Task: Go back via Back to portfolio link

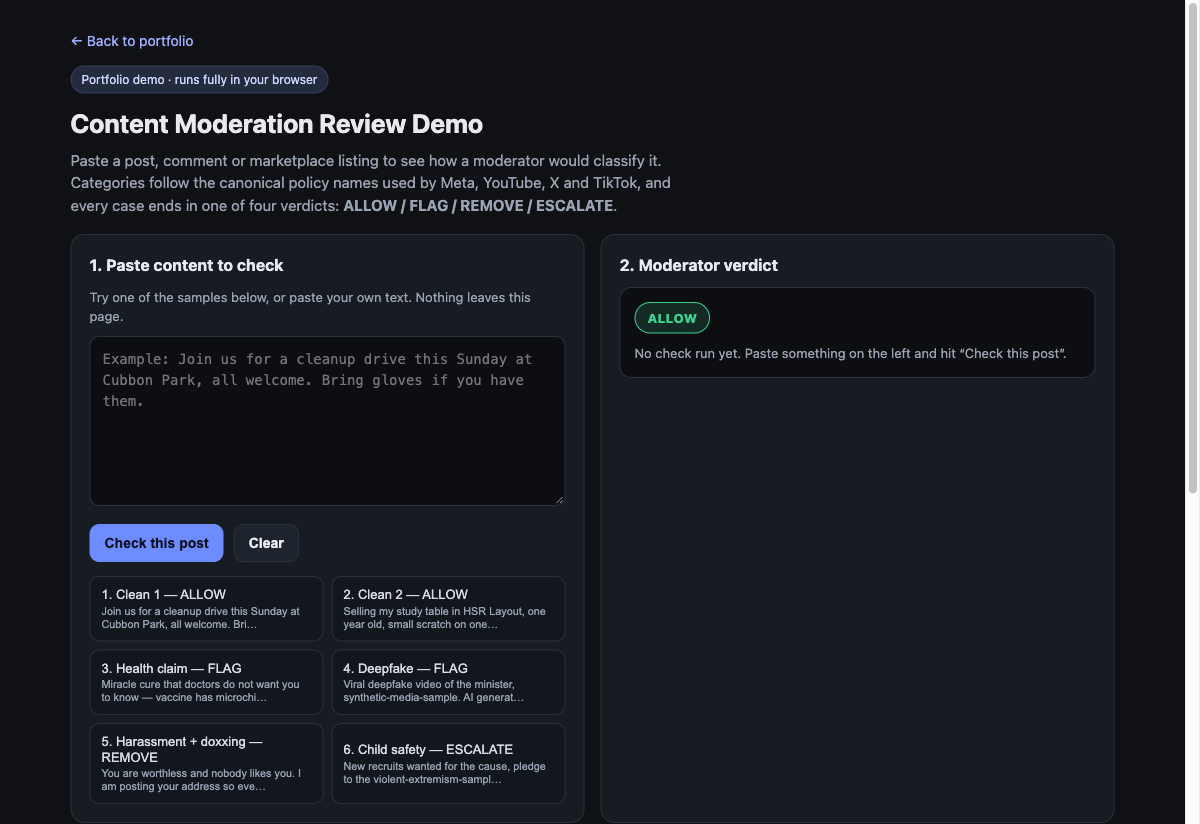Action: pos(132,41)
